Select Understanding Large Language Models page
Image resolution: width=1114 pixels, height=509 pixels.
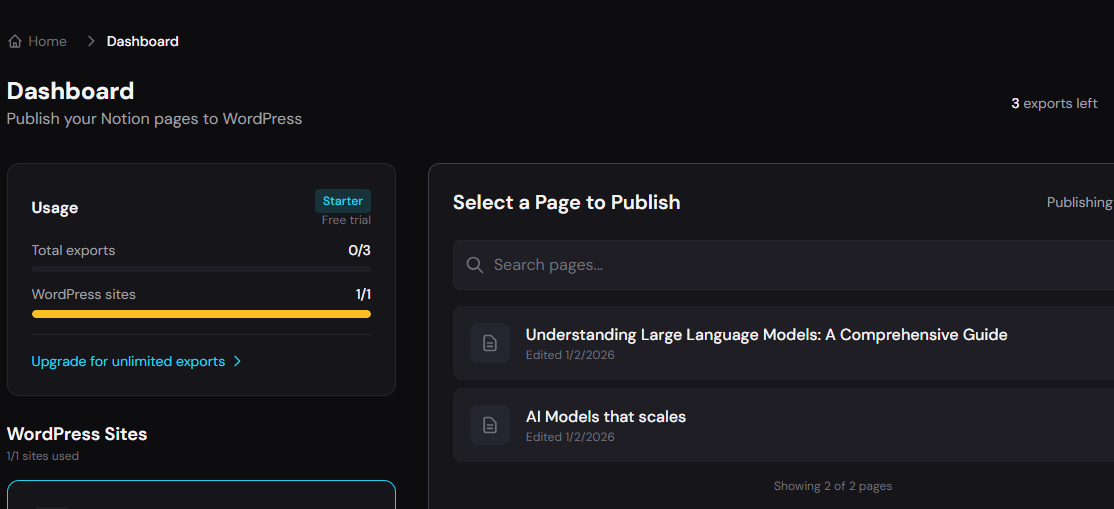click(x=783, y=343)
